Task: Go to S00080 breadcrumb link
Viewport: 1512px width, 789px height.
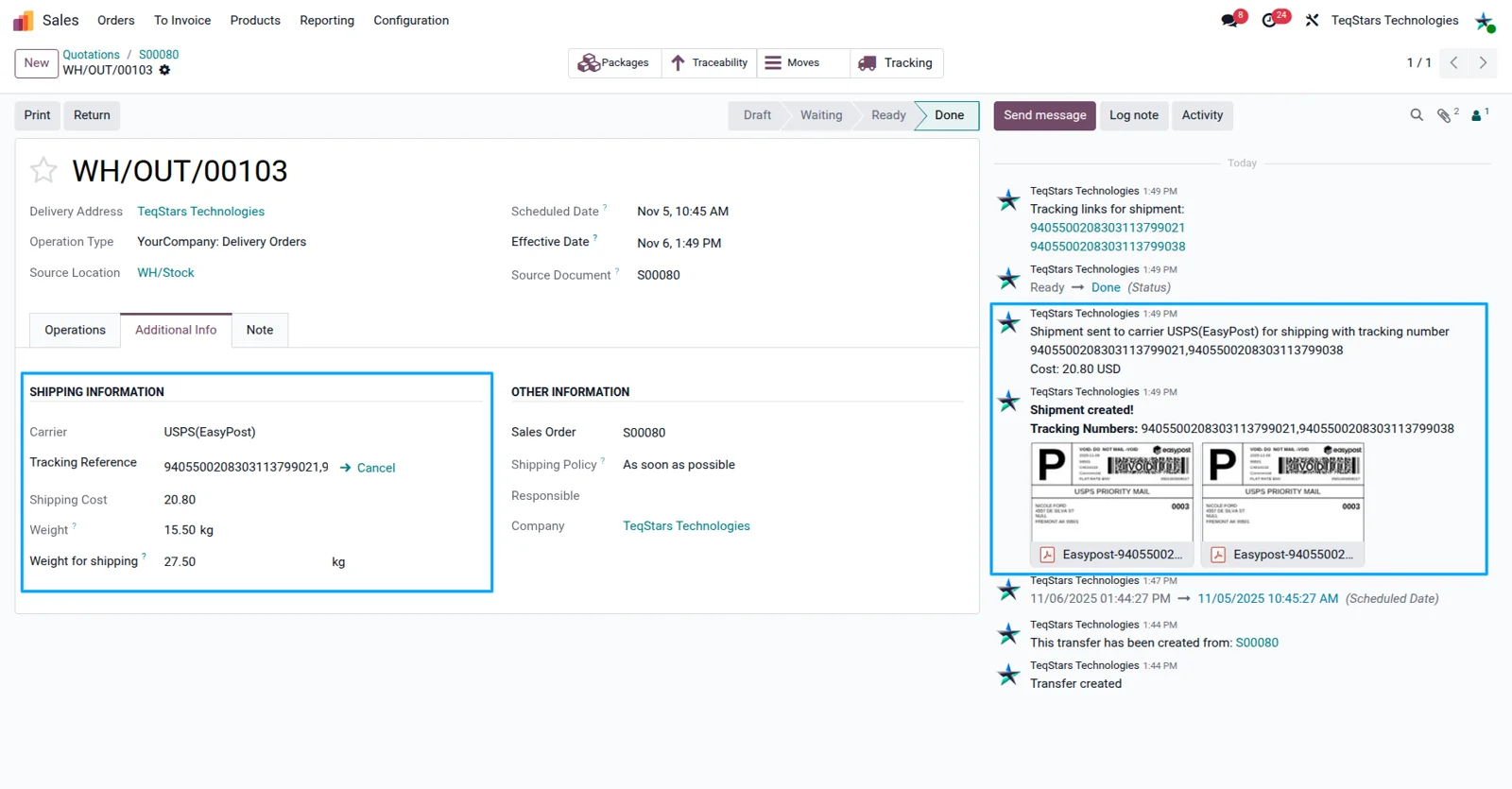Action: coord(159,55)
